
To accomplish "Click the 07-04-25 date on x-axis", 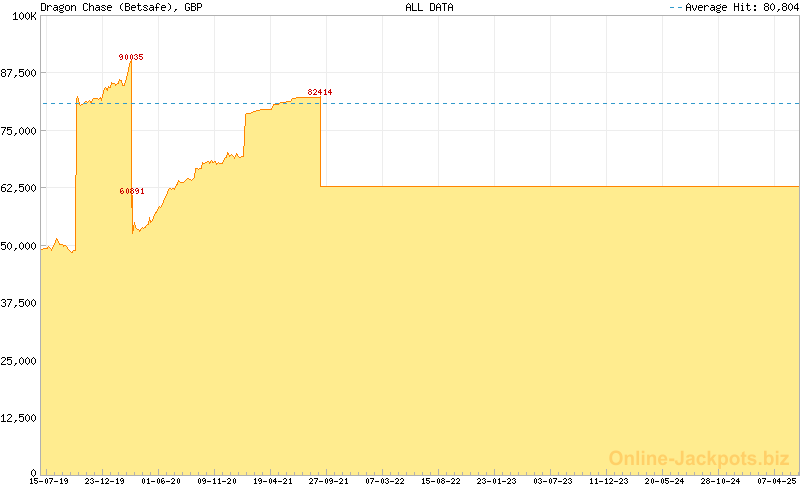I will pos(777,481).
